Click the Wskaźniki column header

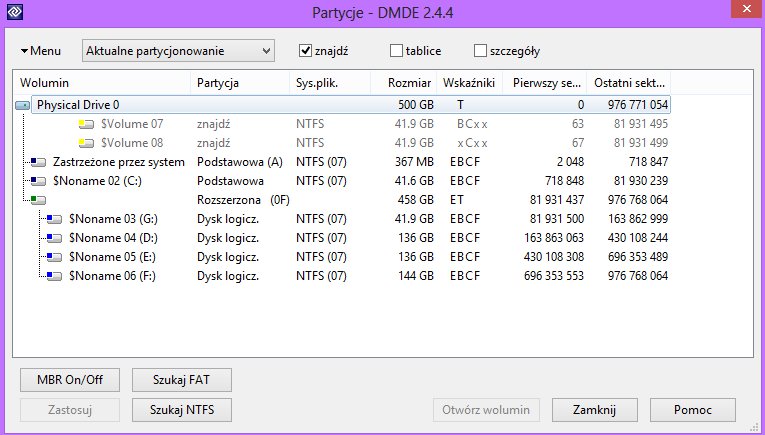click(x=469, y=83)
